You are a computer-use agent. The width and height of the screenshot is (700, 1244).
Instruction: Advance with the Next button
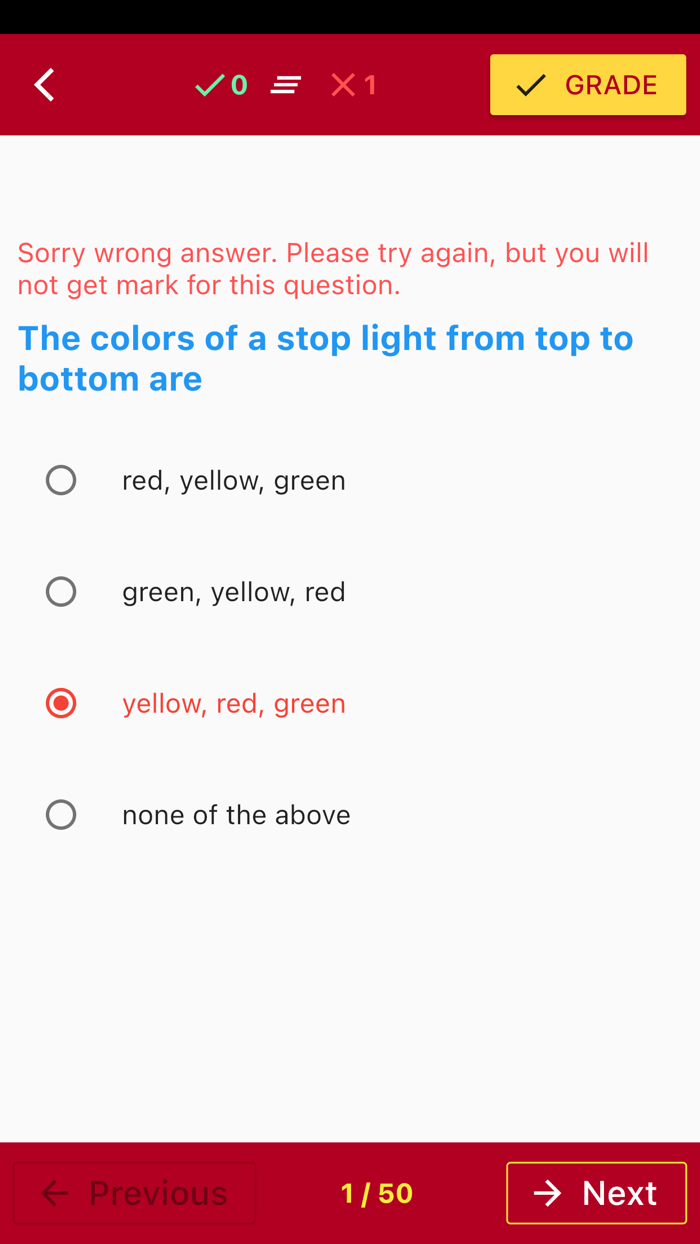(596, 1193)
